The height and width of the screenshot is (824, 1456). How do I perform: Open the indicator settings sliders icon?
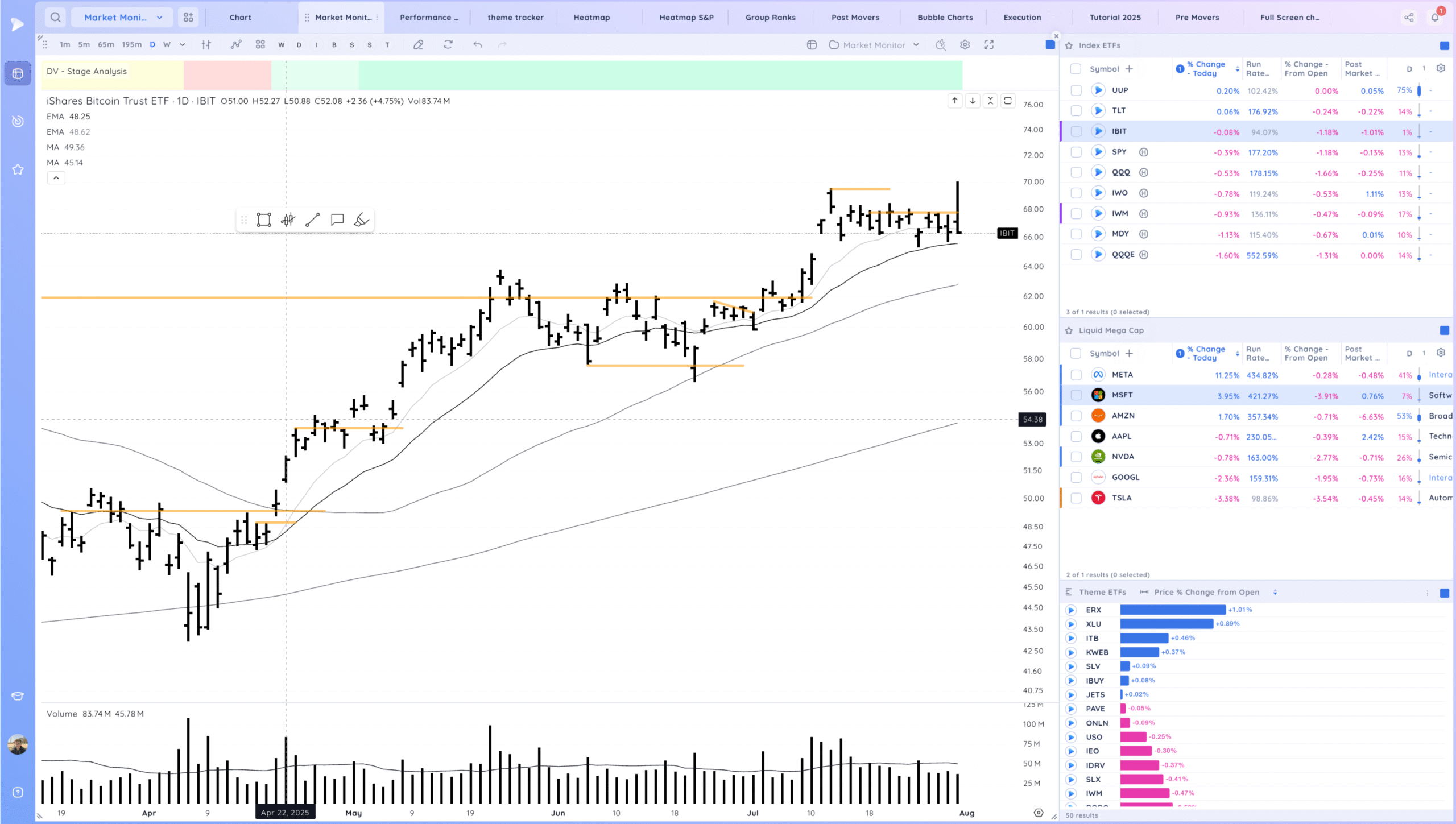[x=206, y=44]
